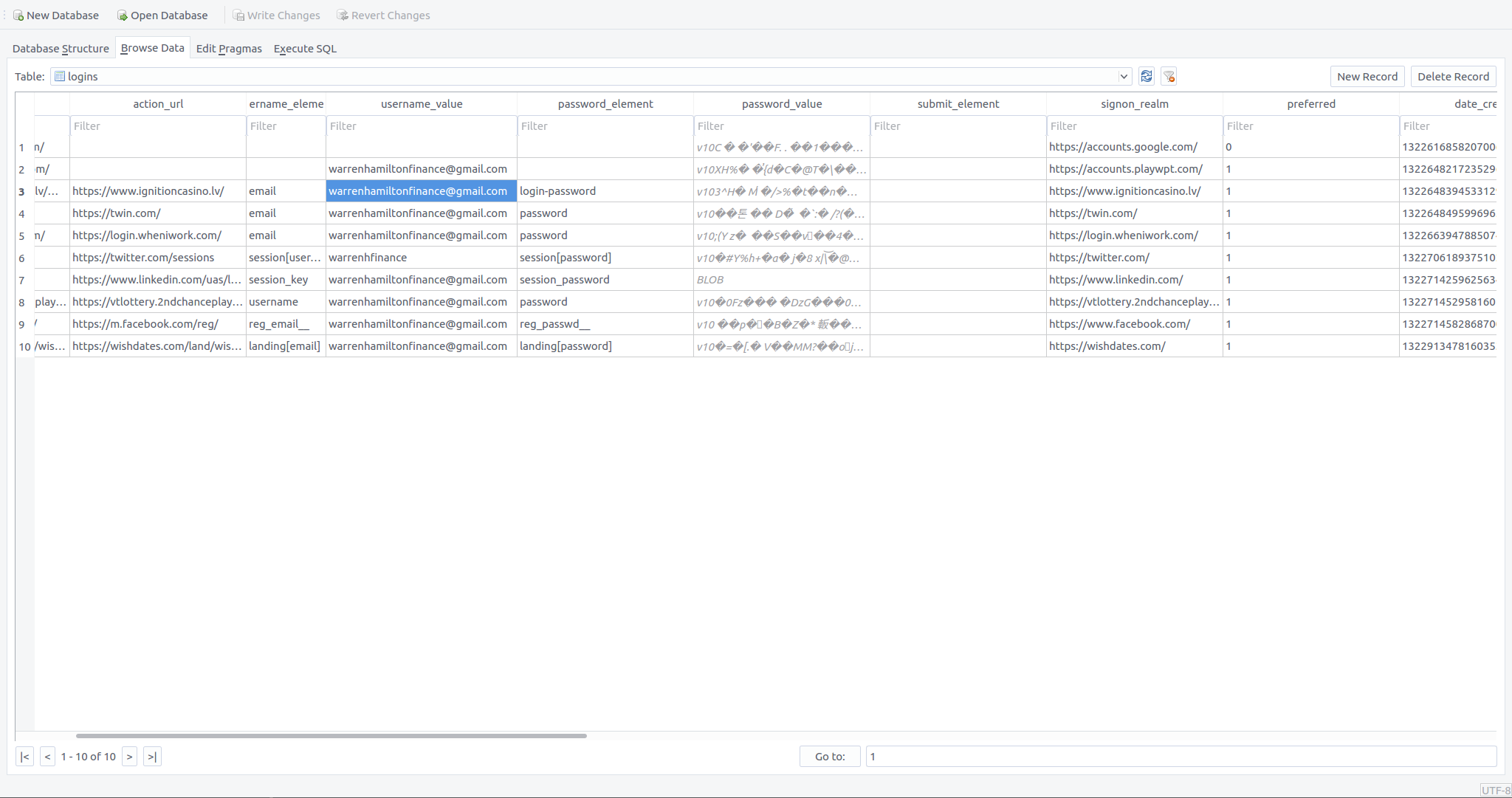Click the Write Changes toolbar icon

coord(239,16)
